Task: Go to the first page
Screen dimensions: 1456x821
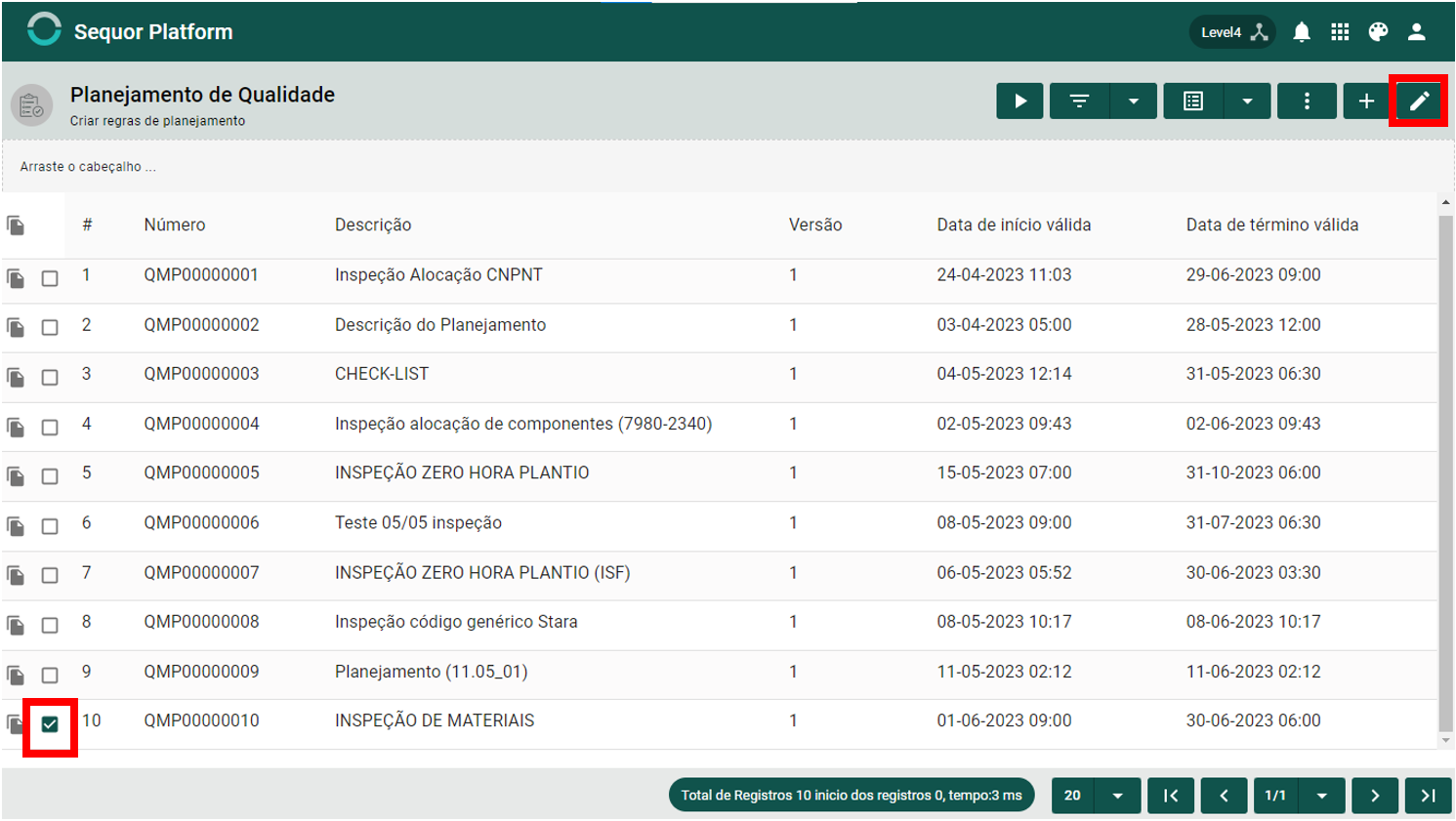Action: pos(1171,795)
